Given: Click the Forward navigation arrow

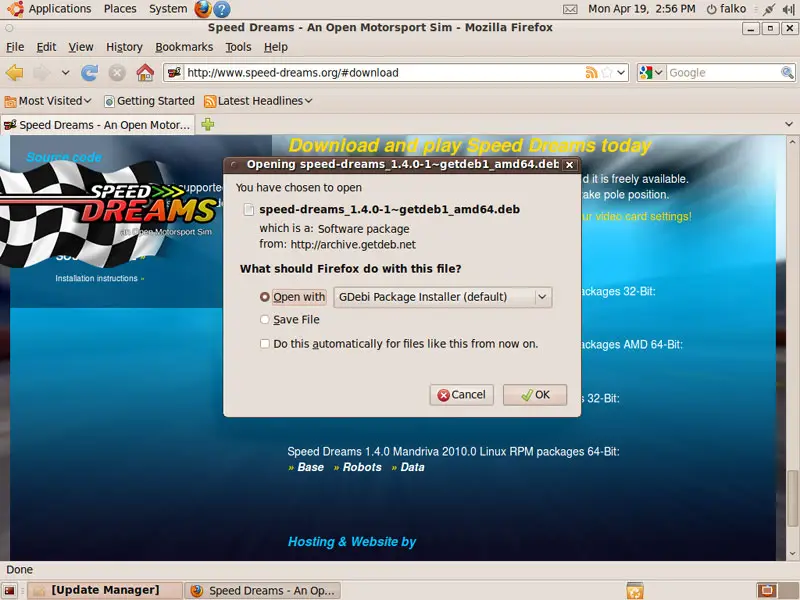Looking at the screenshot, I should coord(42,72).
